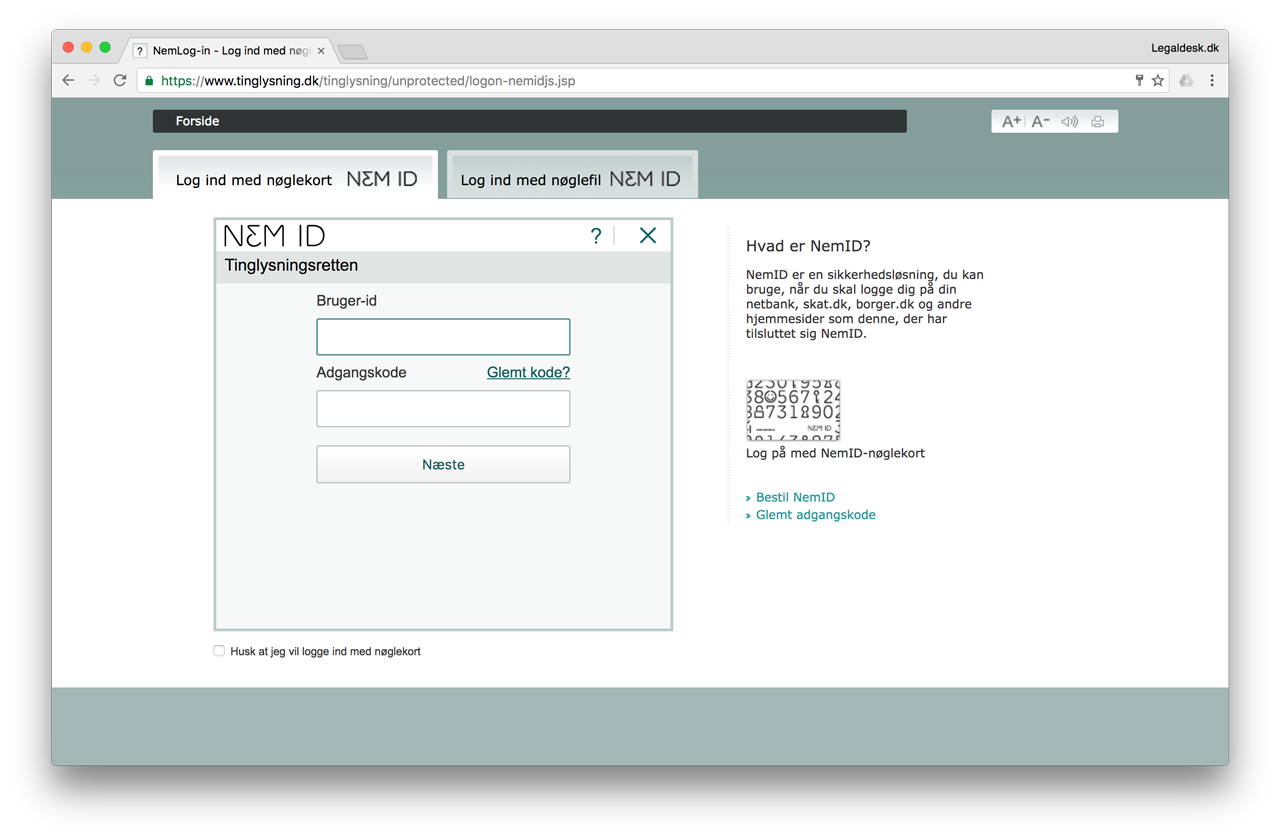The width and height of the screenshot is (1280, 839).
Task: Focus the Adgangskode password field
Action: coord(443,409)
